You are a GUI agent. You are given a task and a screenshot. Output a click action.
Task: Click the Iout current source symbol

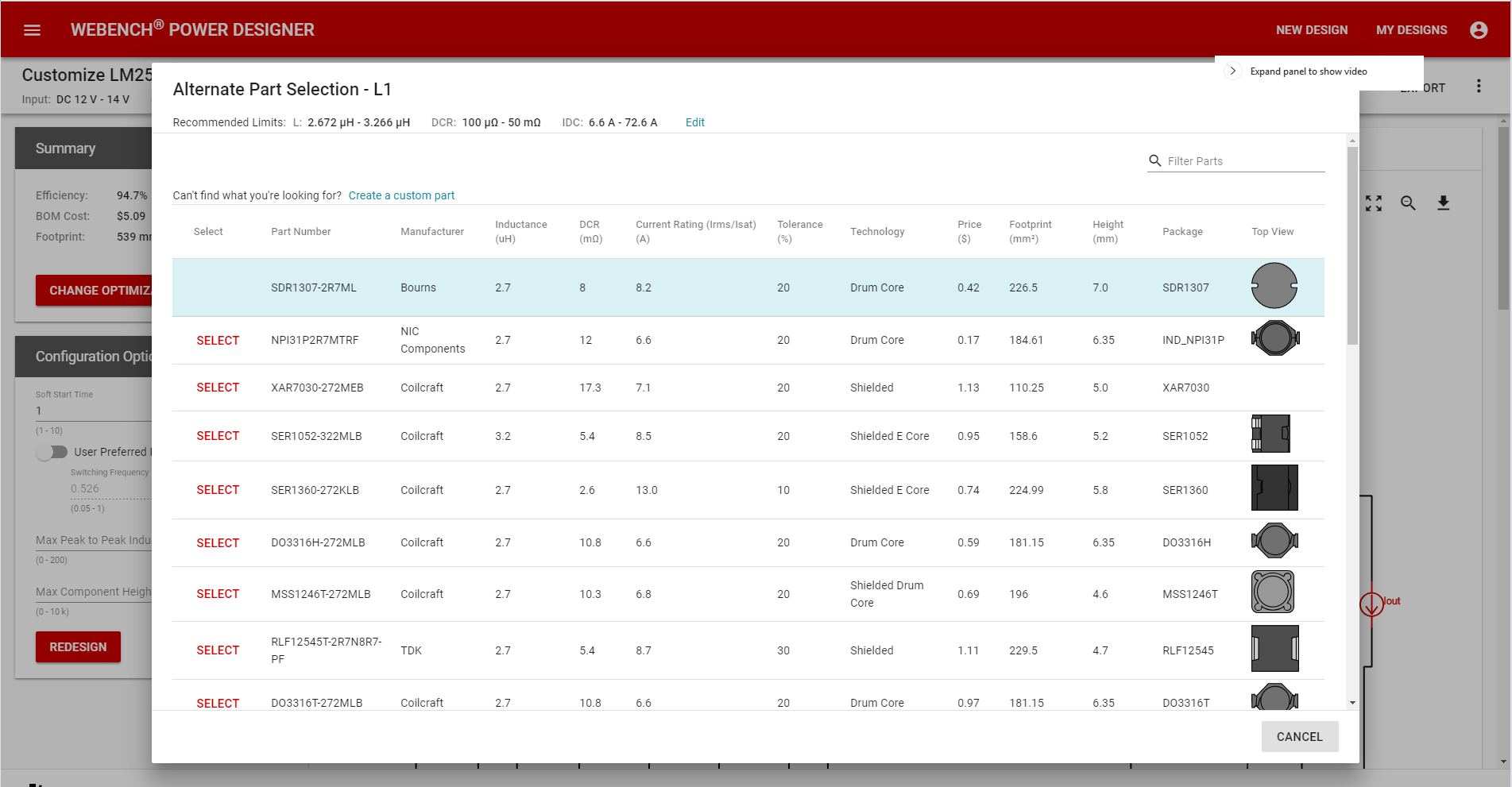coord(1371,604)
